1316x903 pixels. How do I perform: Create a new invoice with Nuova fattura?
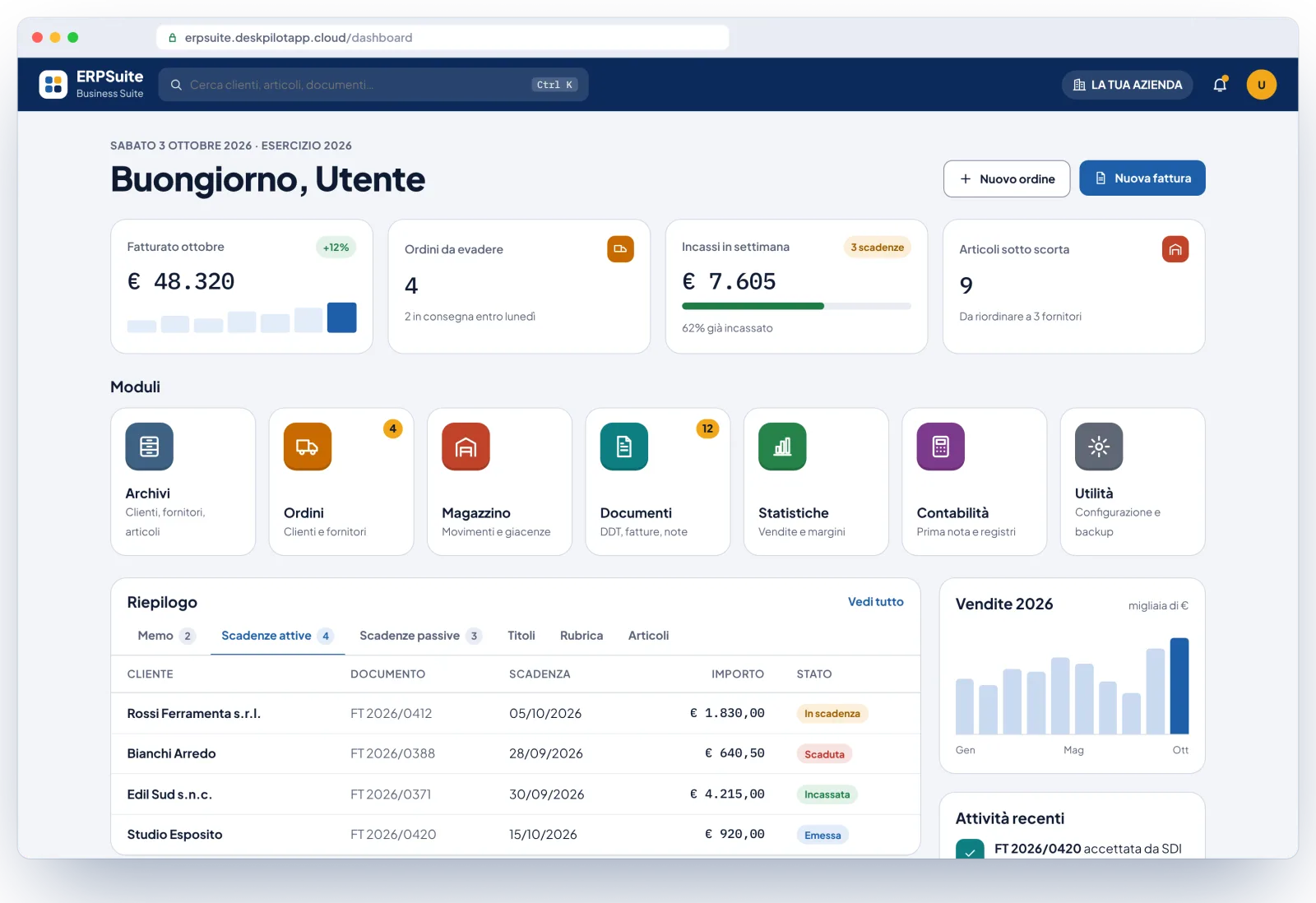point(1142,178)
